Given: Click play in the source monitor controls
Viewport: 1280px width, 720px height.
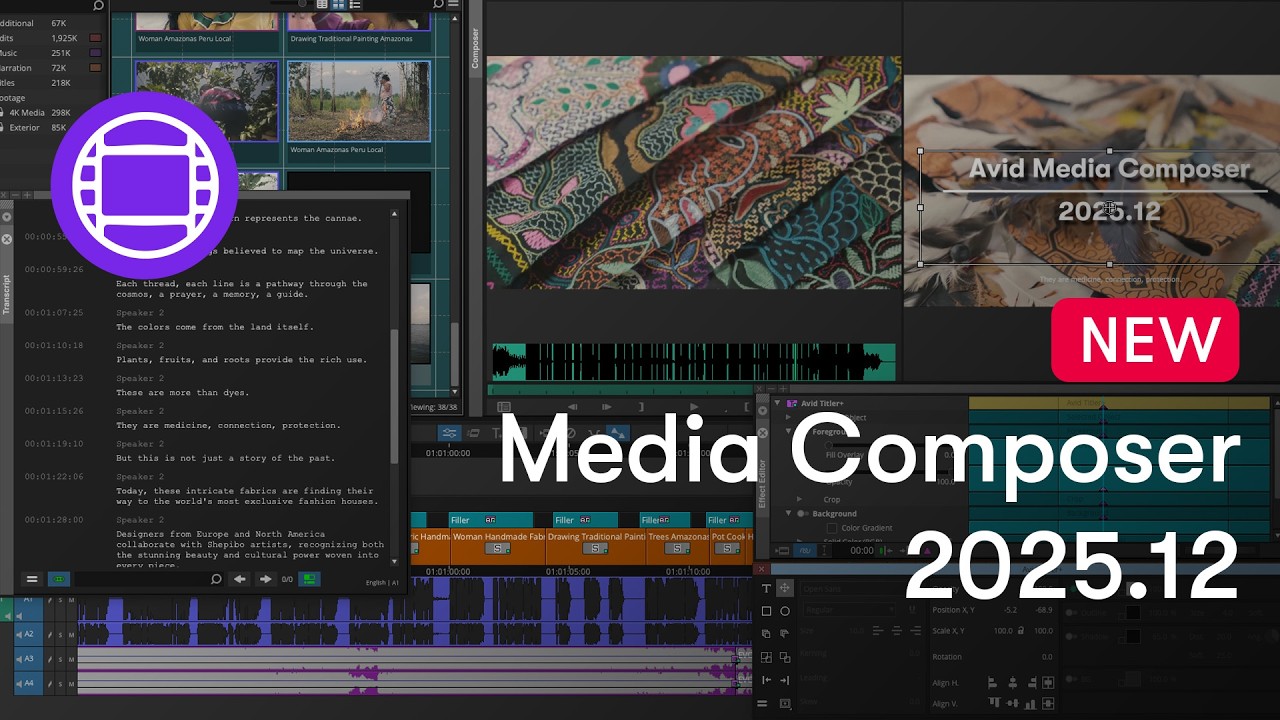Looking at the screenshot, I should 694,407.
